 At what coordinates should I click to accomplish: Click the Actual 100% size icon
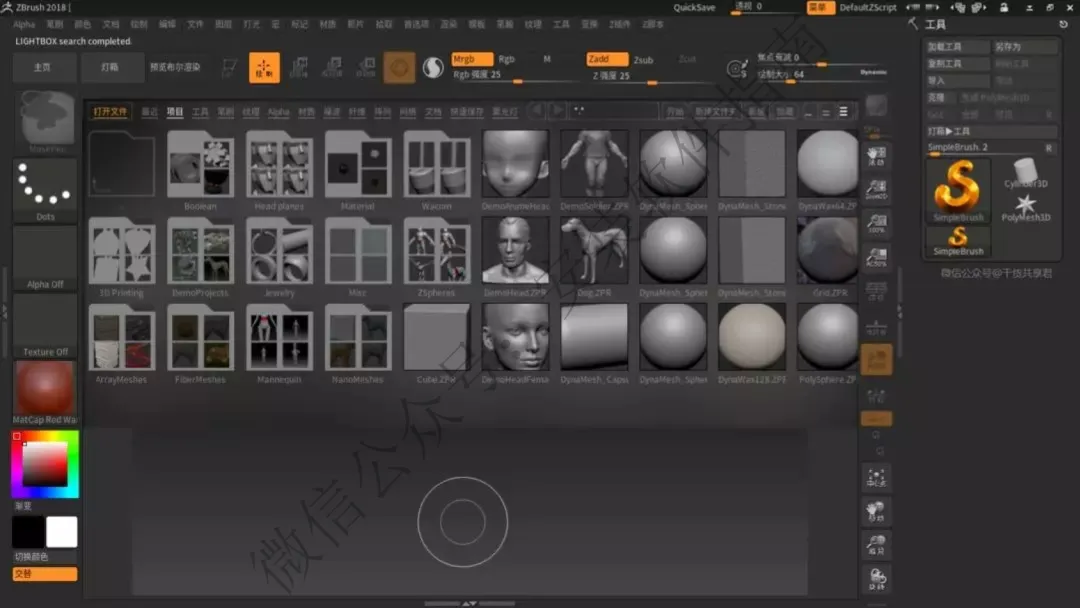[x=876, y=224]
